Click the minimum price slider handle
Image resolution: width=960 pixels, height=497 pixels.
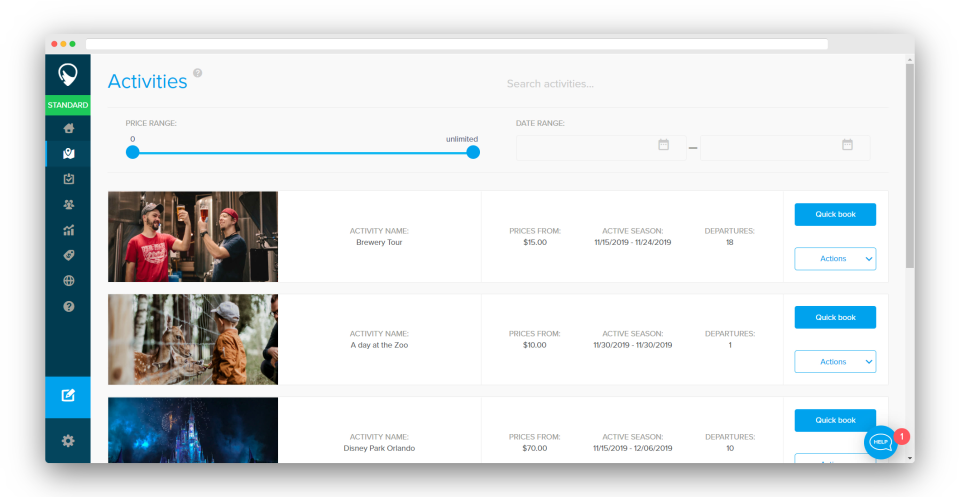point(133,152)
